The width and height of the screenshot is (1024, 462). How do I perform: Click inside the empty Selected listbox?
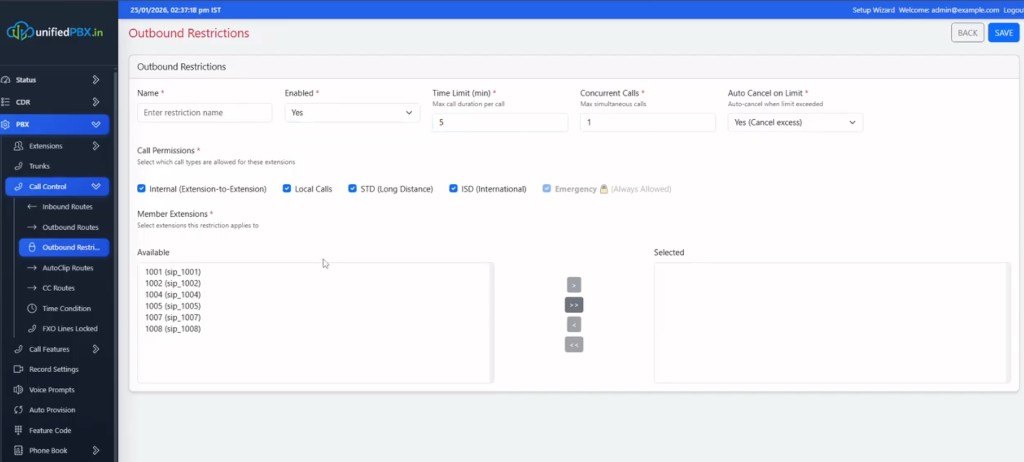[832, 323]
